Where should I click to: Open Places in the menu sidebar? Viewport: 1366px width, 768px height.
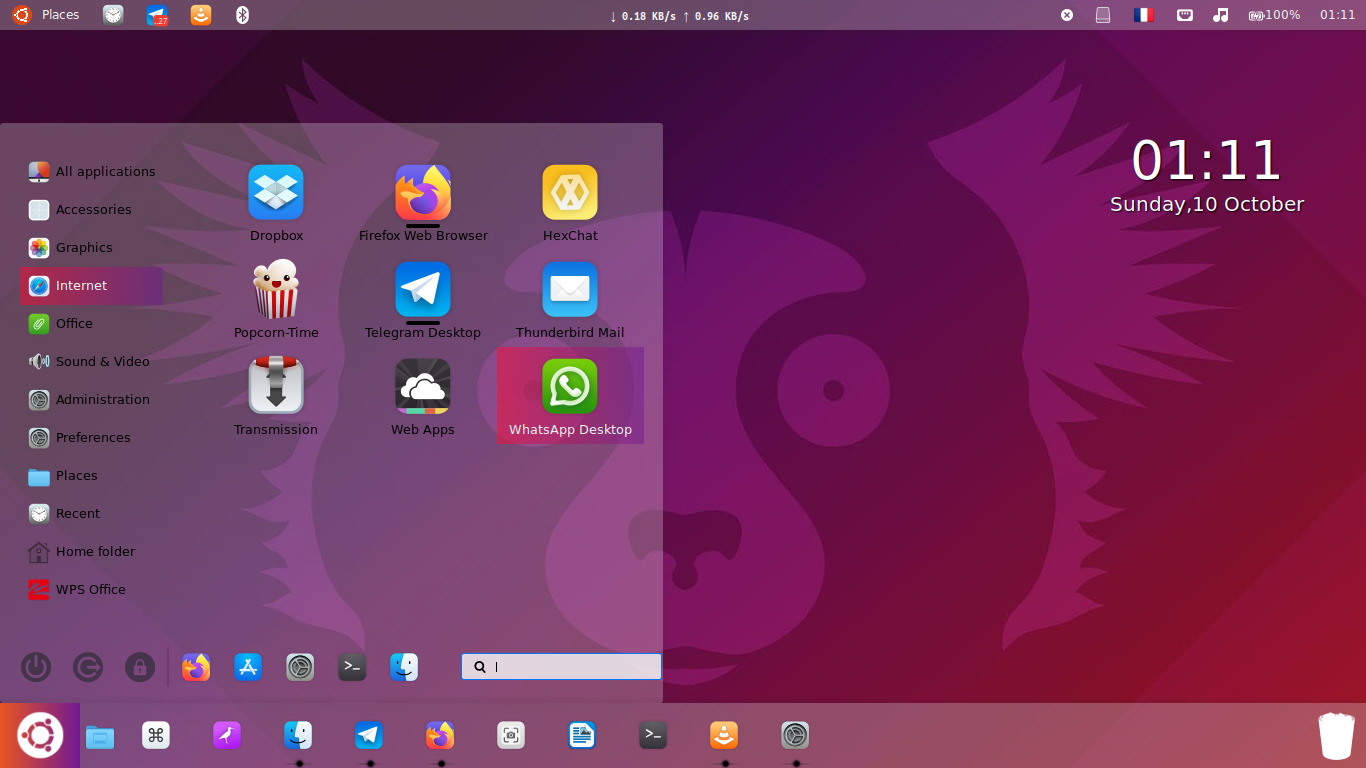[91, 476]
